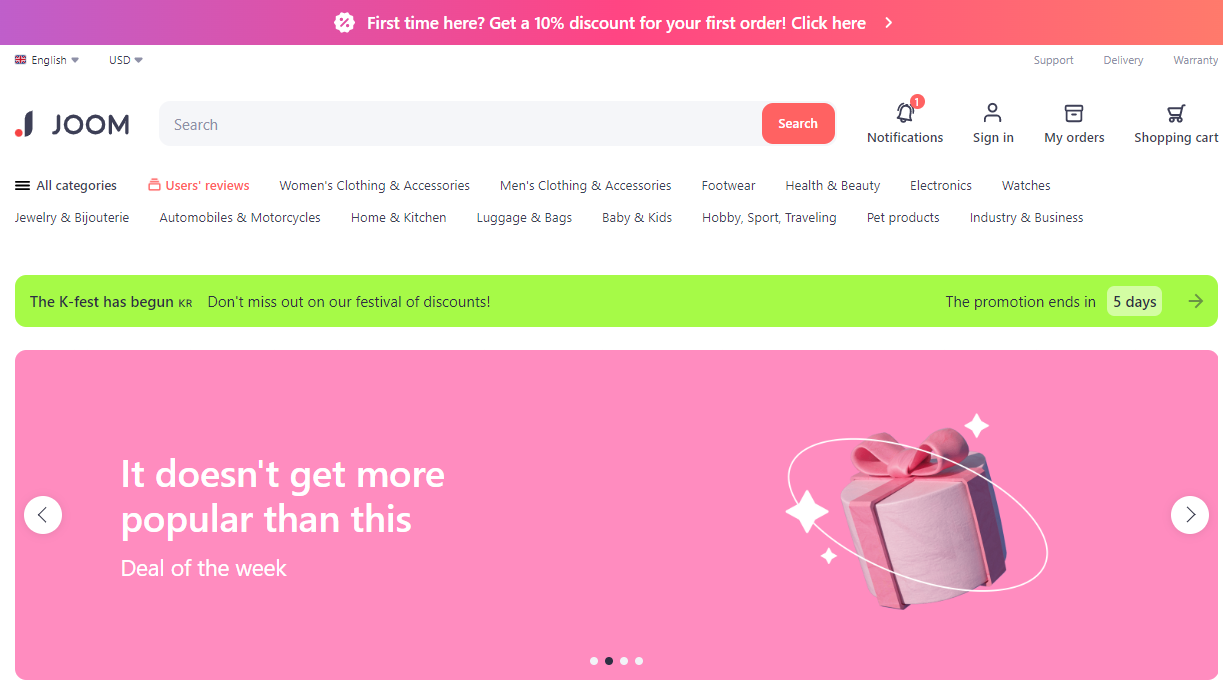Open the K-fest promotion arrow
1223x684 pixels.
[1195, 301]
